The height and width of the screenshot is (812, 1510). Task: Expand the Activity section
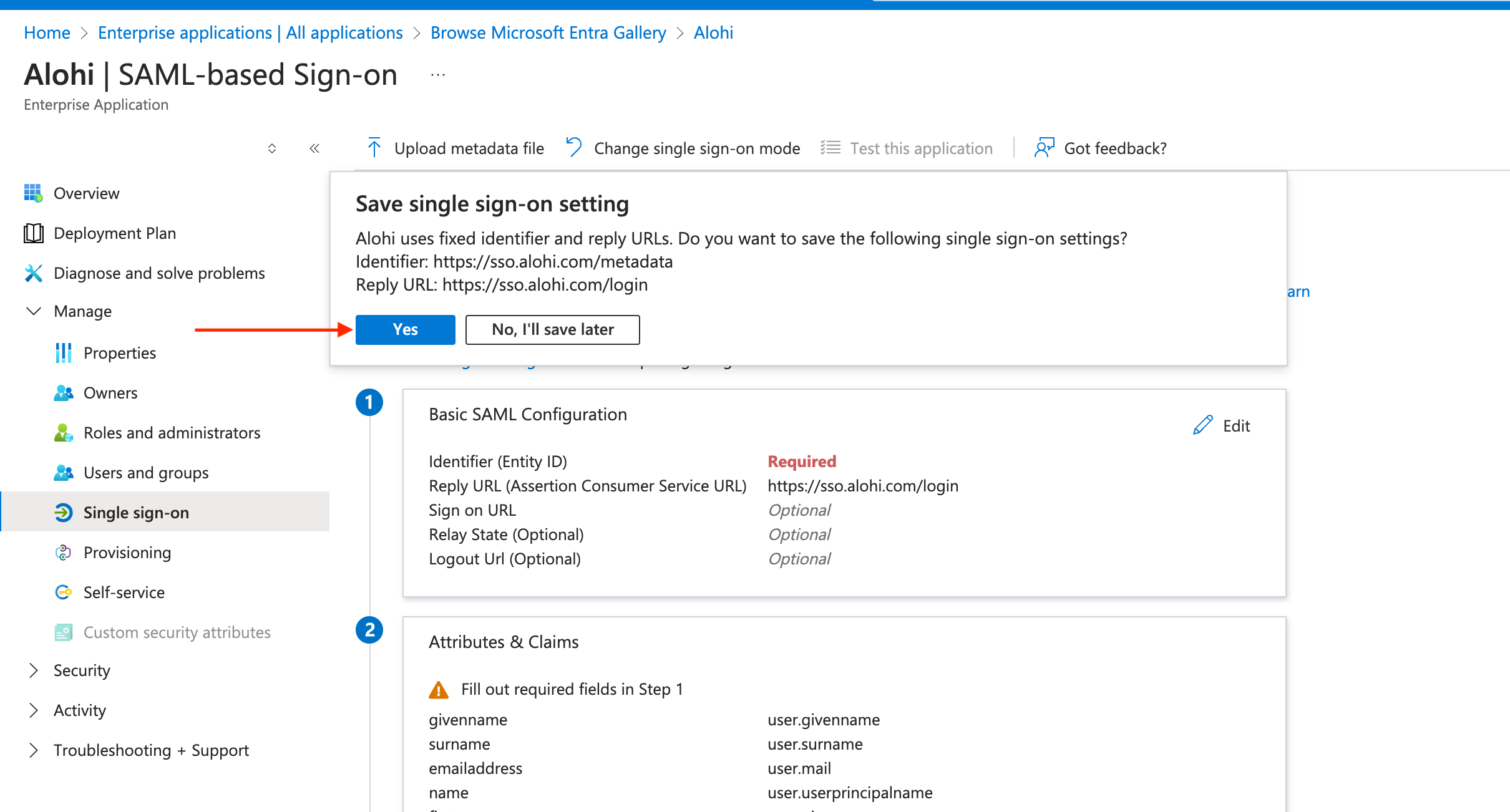click(34, 710)
